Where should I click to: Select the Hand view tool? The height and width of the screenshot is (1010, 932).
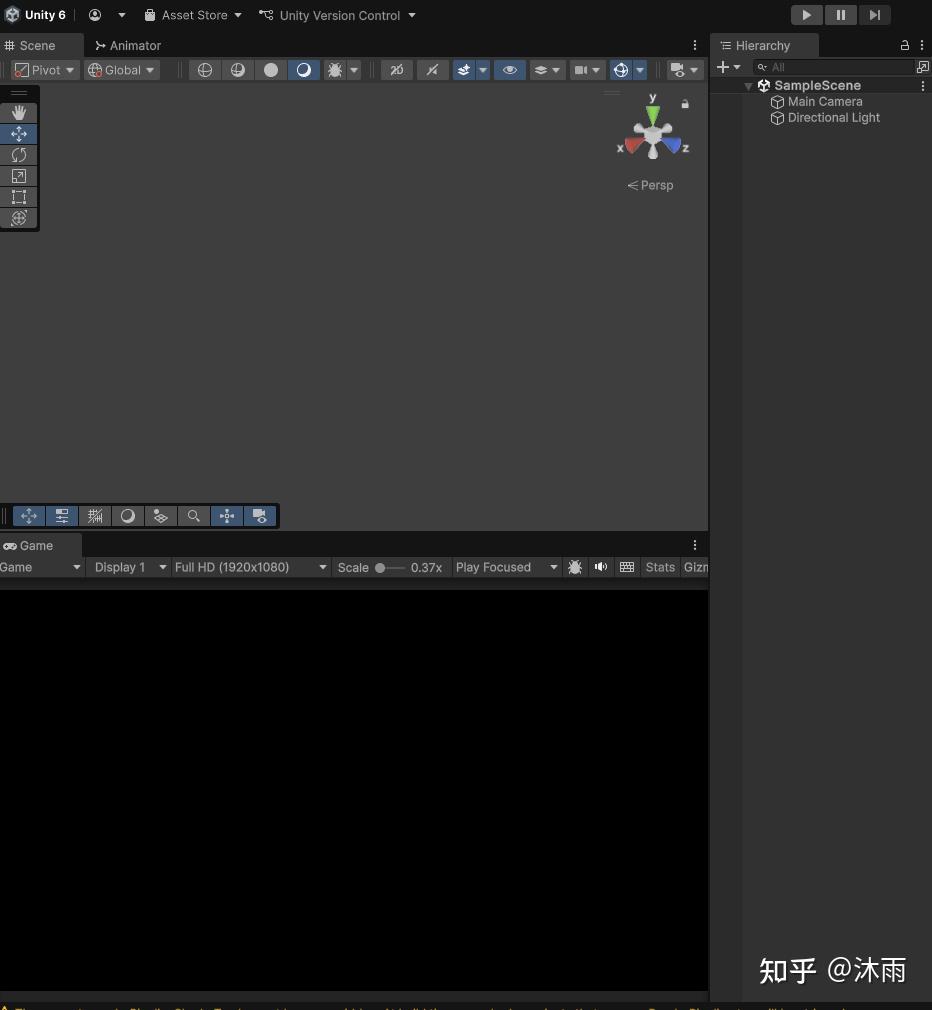[x=19, y=113]
